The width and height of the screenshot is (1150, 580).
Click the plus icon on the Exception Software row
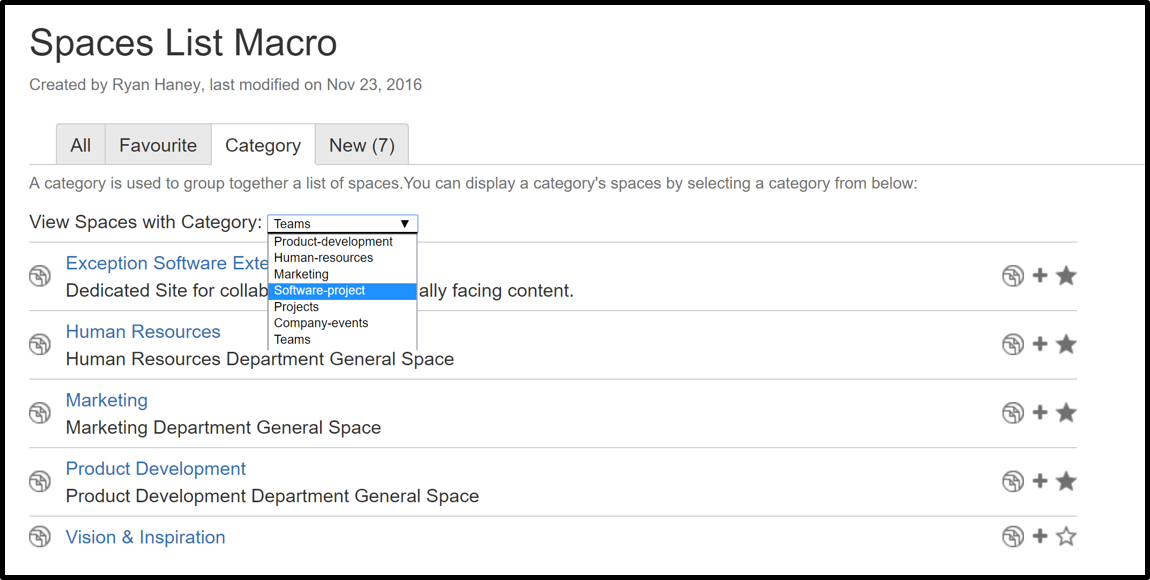1040,275
